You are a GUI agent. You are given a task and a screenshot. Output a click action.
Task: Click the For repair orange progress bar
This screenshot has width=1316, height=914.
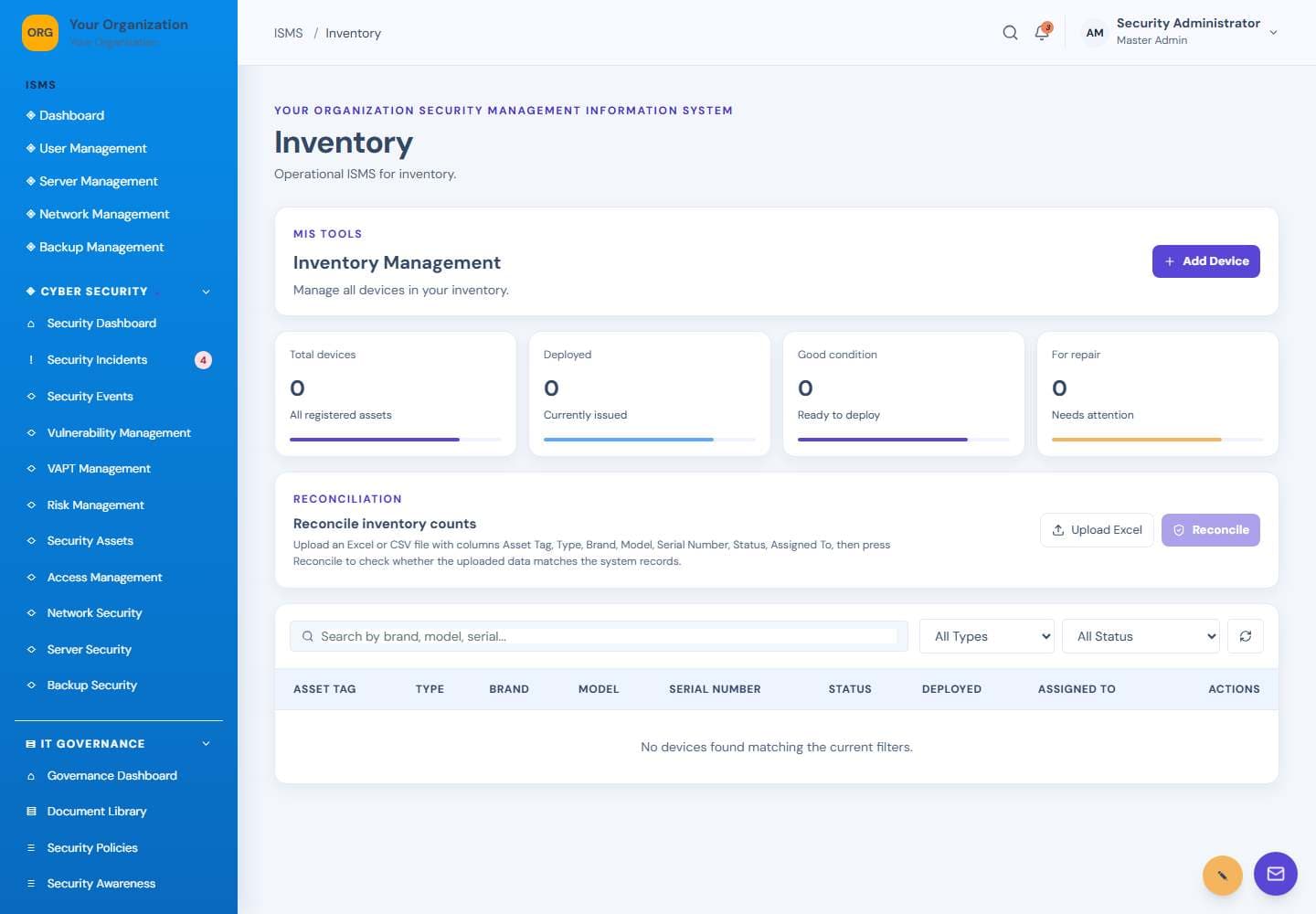(x=1157, y=440)
